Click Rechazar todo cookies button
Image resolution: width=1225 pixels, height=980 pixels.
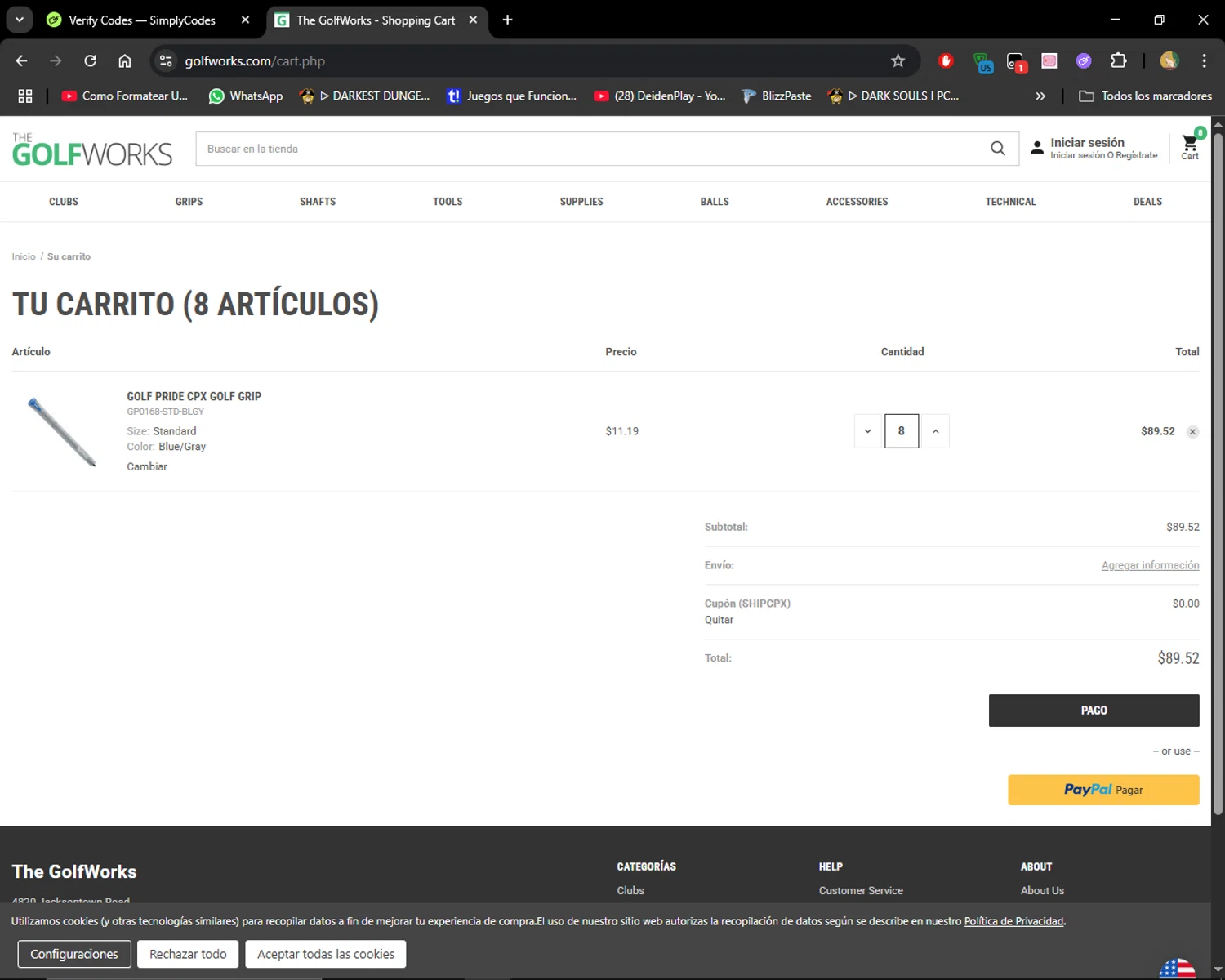[188, 954]
